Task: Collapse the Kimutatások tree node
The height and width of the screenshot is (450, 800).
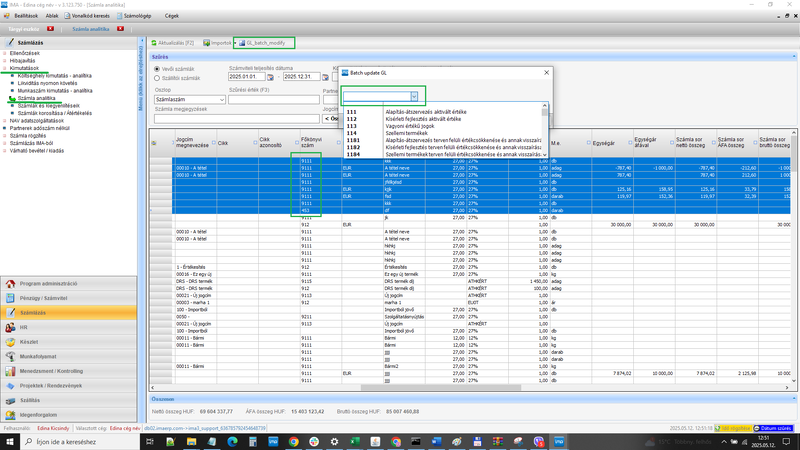Action: (x=5, y=68)
